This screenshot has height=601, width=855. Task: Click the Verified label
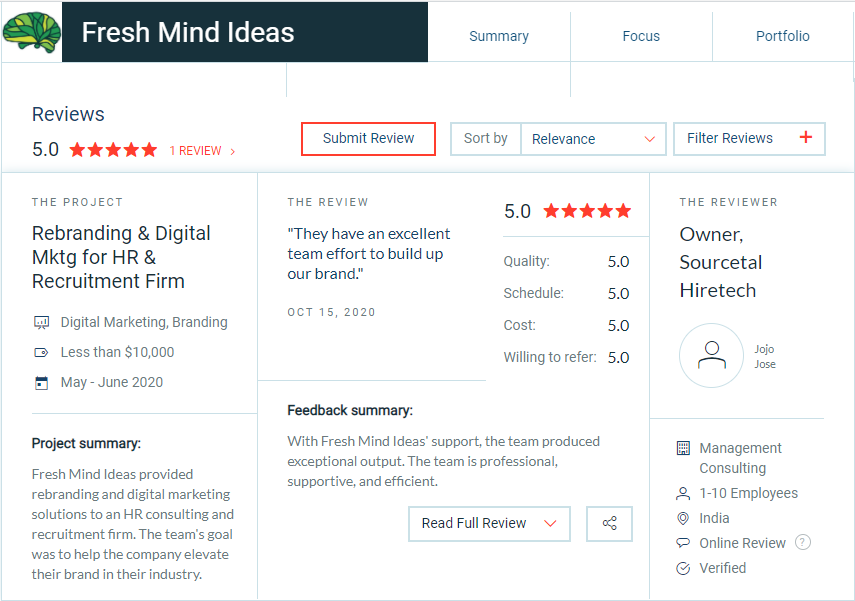(x=722, y=568)
